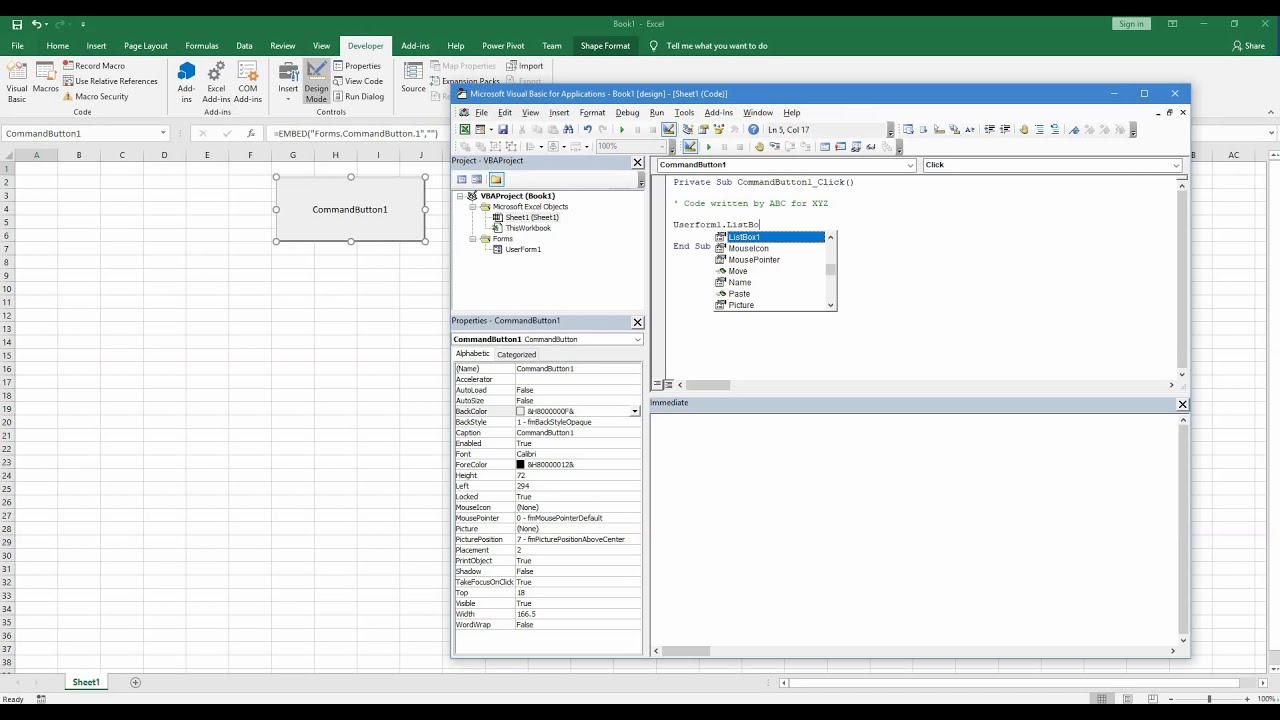Collapse Microsoft Excel Objects folder

(x=473, y=207)
